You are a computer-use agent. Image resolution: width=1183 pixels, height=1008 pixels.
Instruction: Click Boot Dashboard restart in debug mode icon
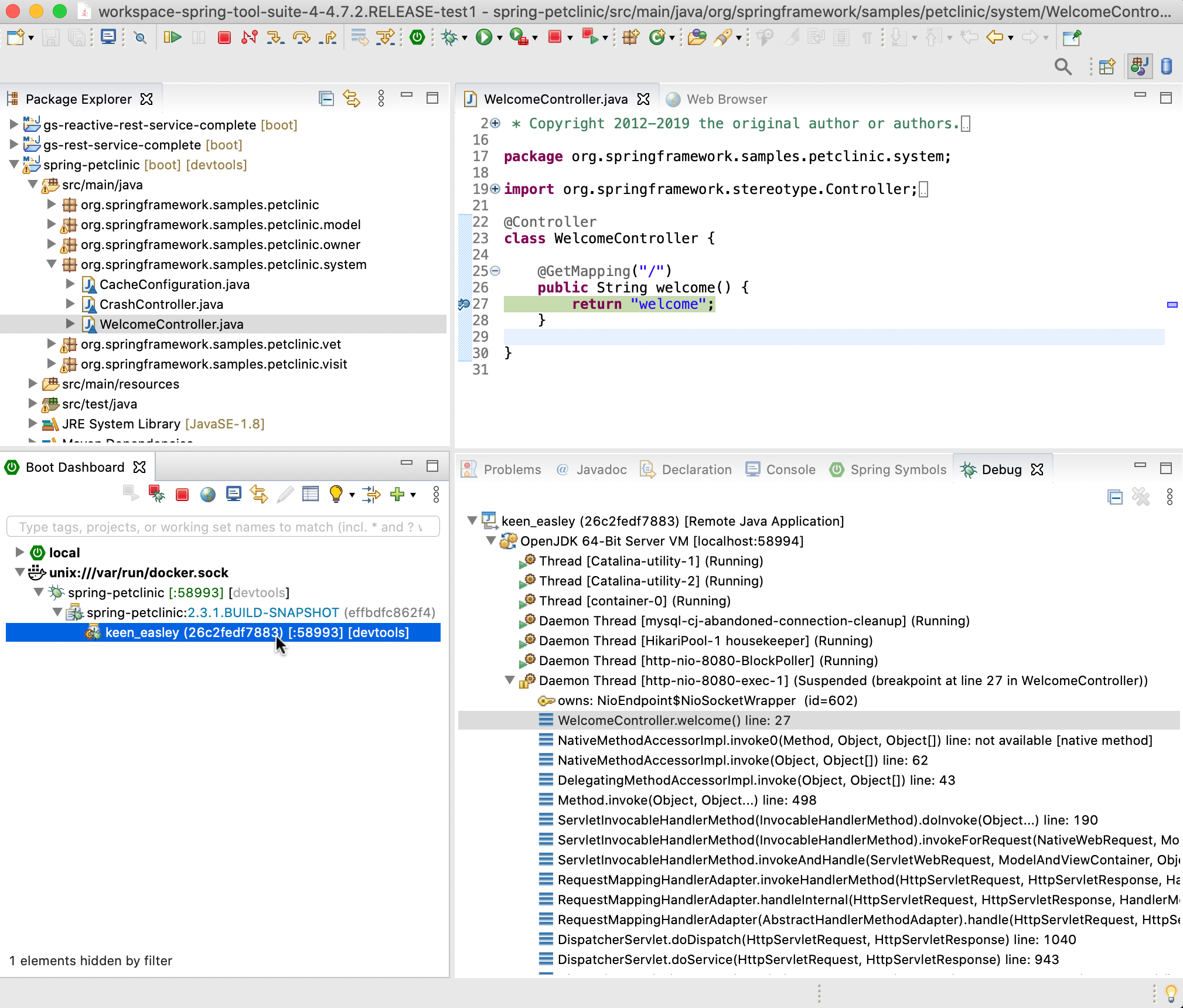(x=156, y=495)
